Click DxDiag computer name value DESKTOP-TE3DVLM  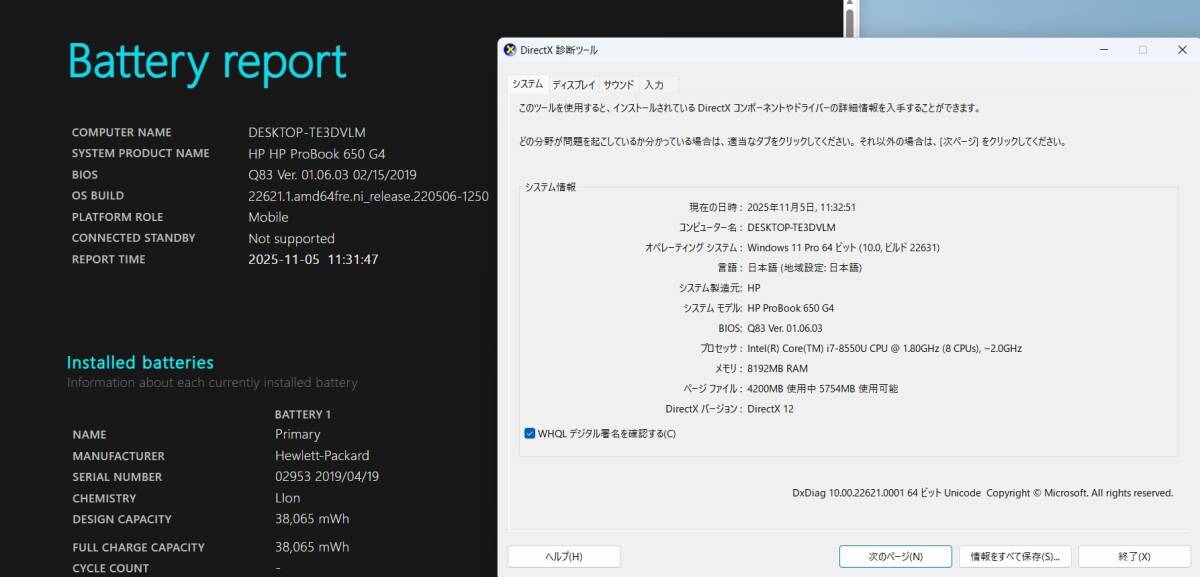(791, 227)
